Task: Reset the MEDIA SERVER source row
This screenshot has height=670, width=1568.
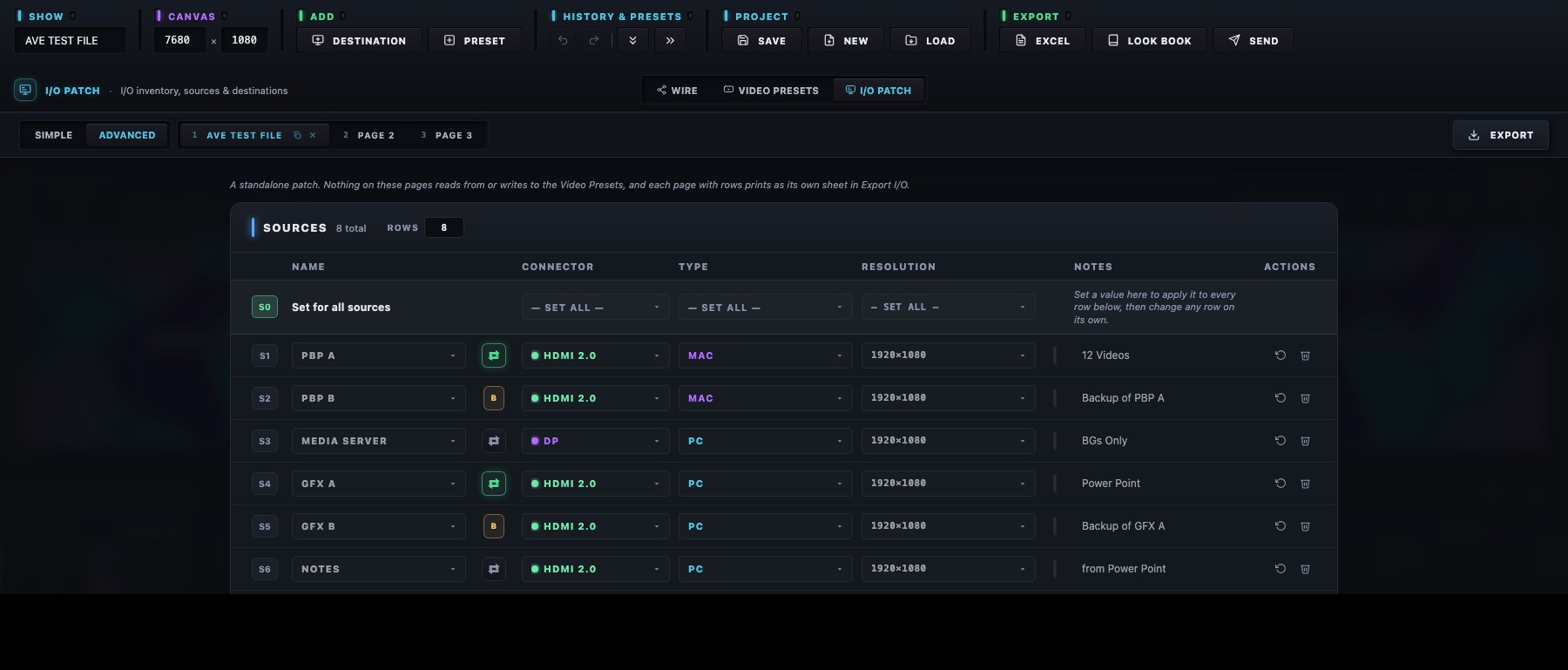Action: click(x=1281, y=441)
